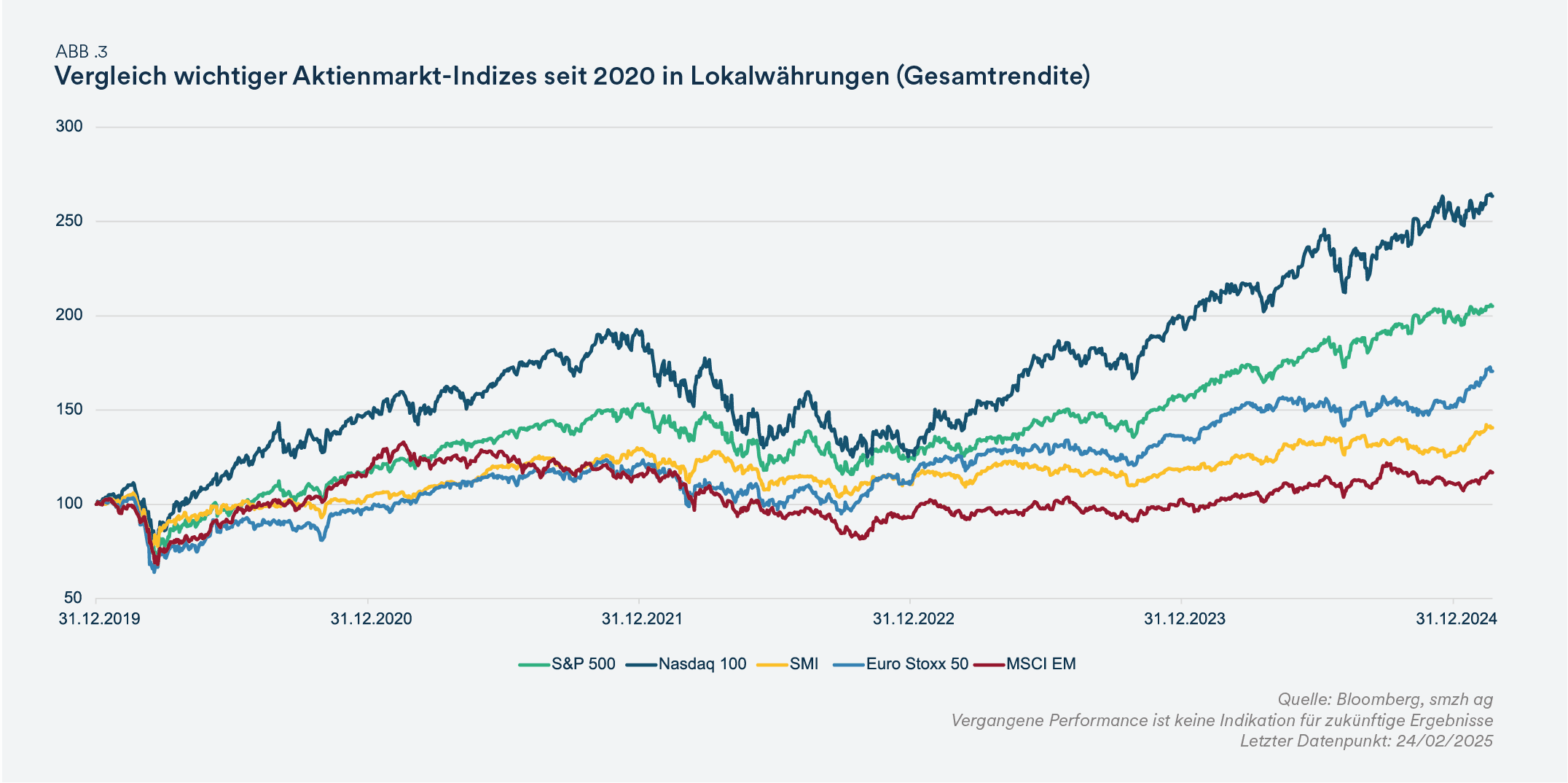This screenshot has width=1568, height=783.
Task: Click the chart title about Aktienmarkt-Indizes
Action: tap(572, 76)
